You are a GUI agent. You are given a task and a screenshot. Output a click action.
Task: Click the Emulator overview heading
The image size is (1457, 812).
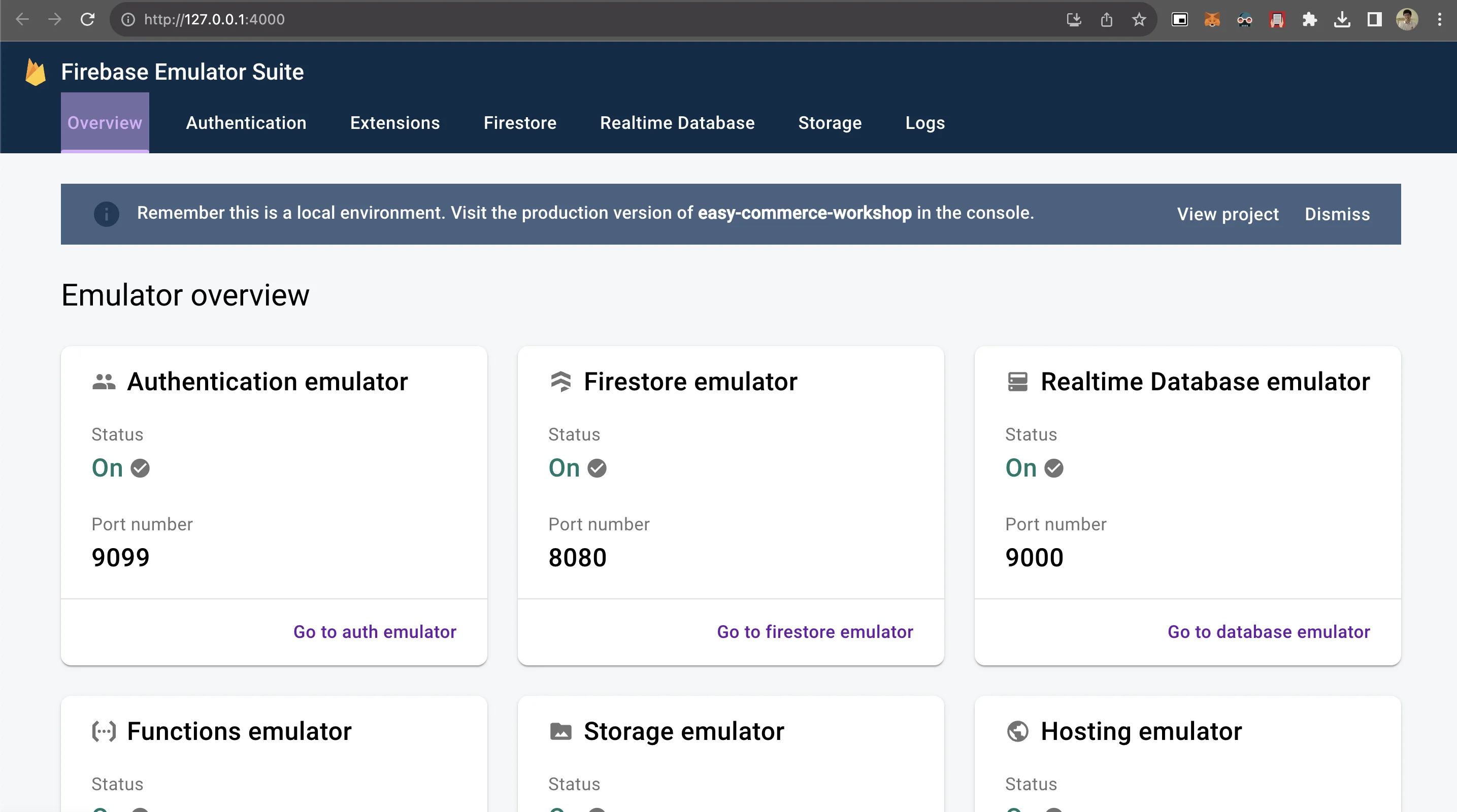[x=185, y=295]
